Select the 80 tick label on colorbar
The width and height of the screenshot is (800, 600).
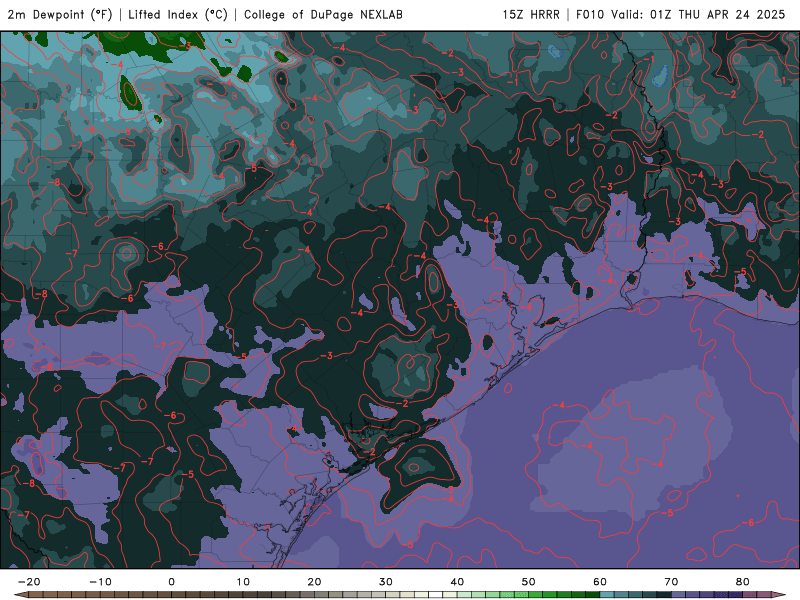(743, 582)
